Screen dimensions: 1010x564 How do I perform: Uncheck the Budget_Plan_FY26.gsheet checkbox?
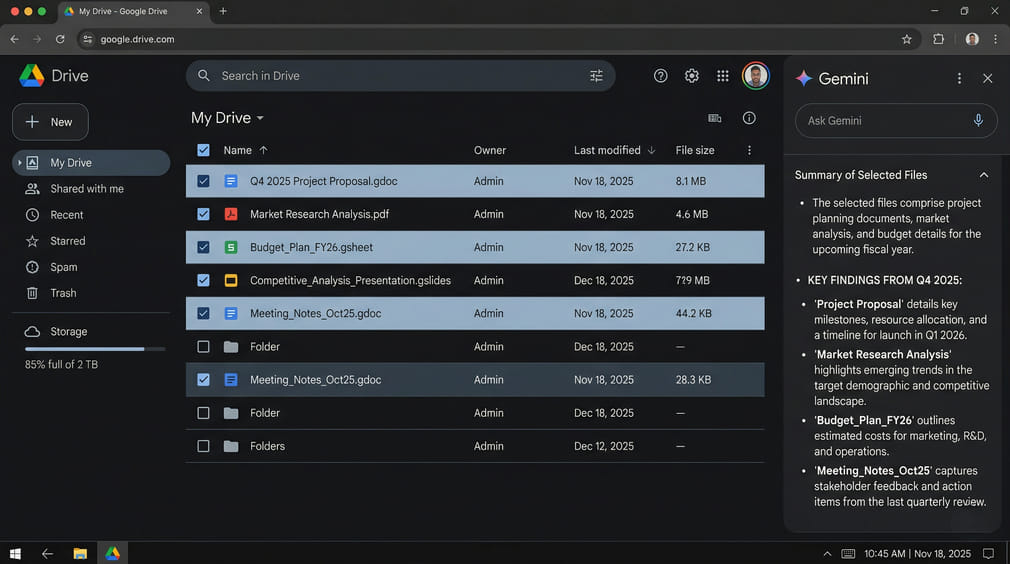[x=203, y=247]
